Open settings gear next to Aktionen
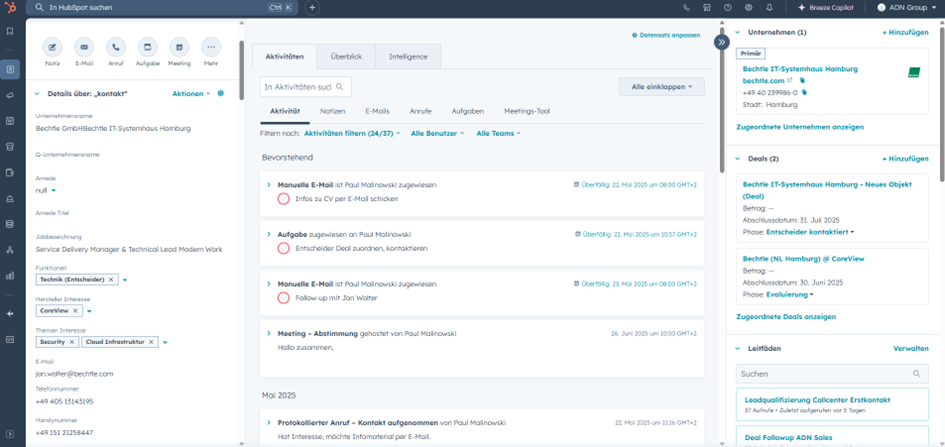The image size is (945, 447). click(x=221, y=93)
